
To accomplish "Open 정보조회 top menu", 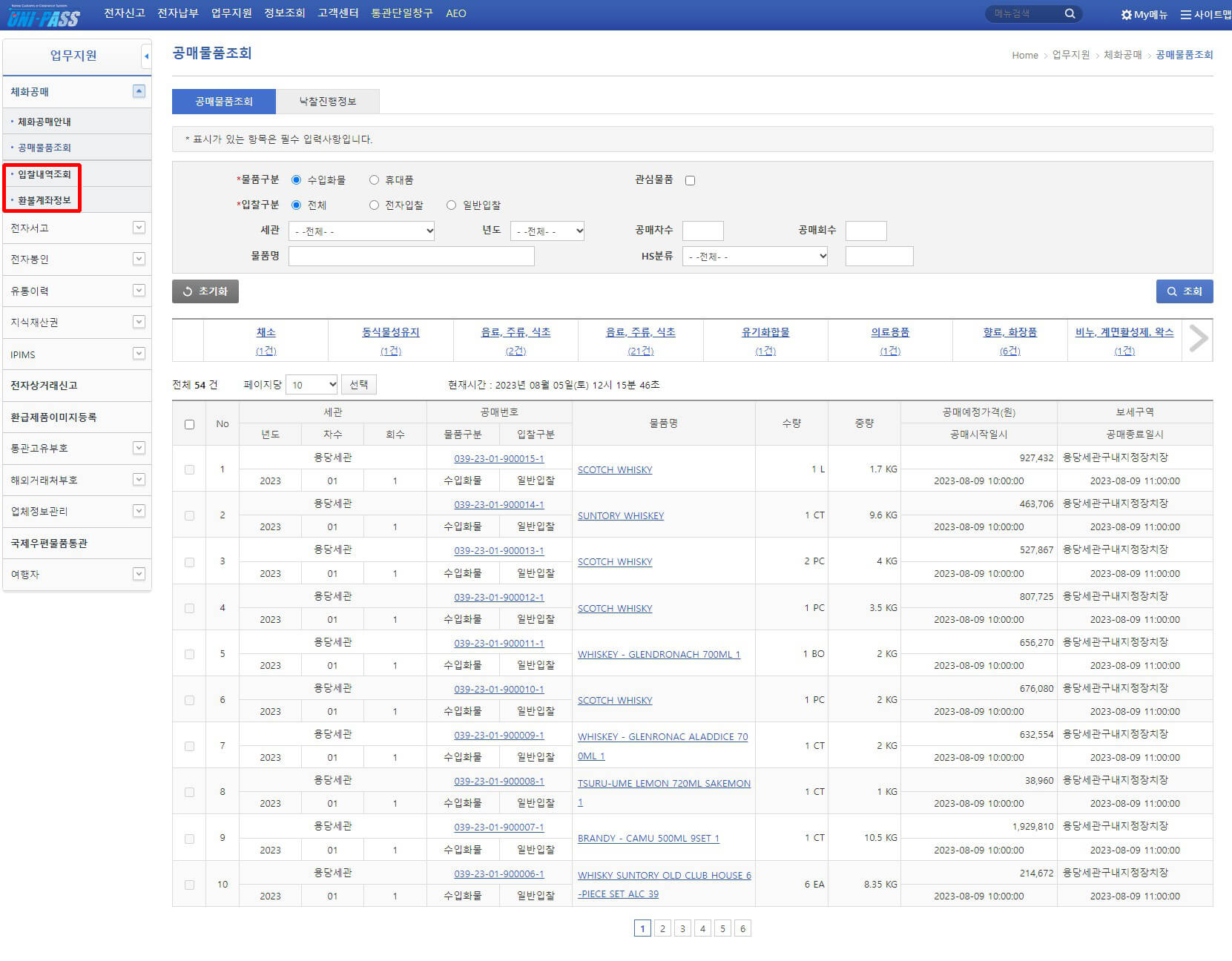I will point(285,13).
